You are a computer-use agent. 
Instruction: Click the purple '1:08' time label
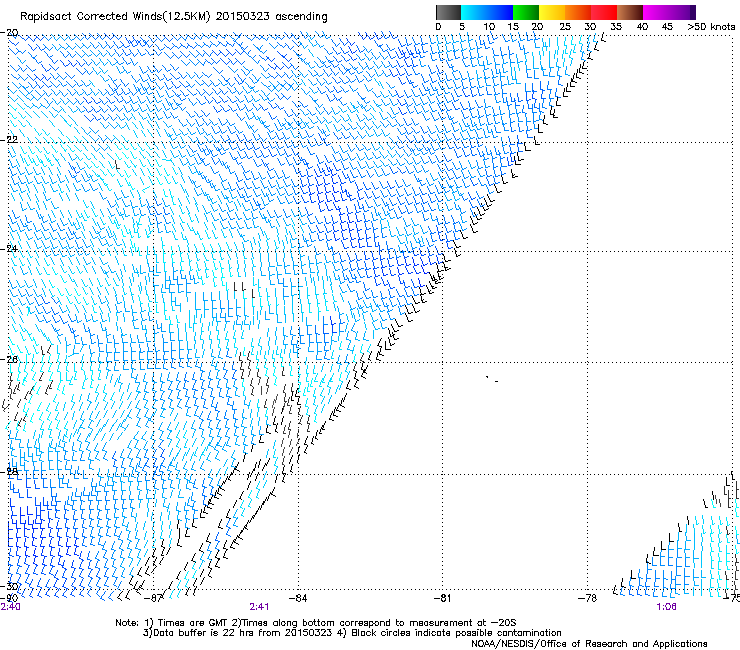[x=666, y=607]
